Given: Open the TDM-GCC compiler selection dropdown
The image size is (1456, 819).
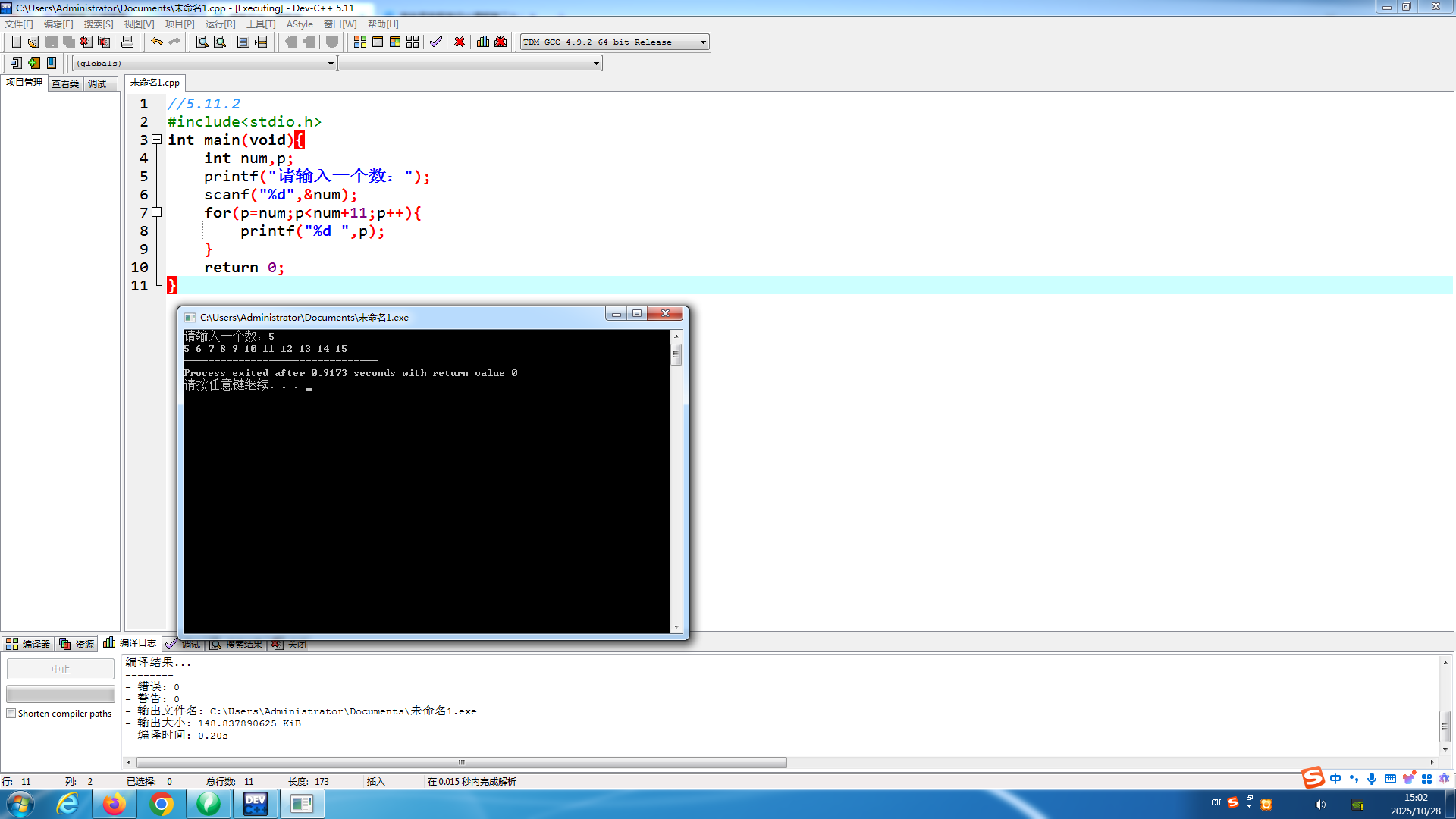Looking at the screenshot, I should (x=703, y=42).
